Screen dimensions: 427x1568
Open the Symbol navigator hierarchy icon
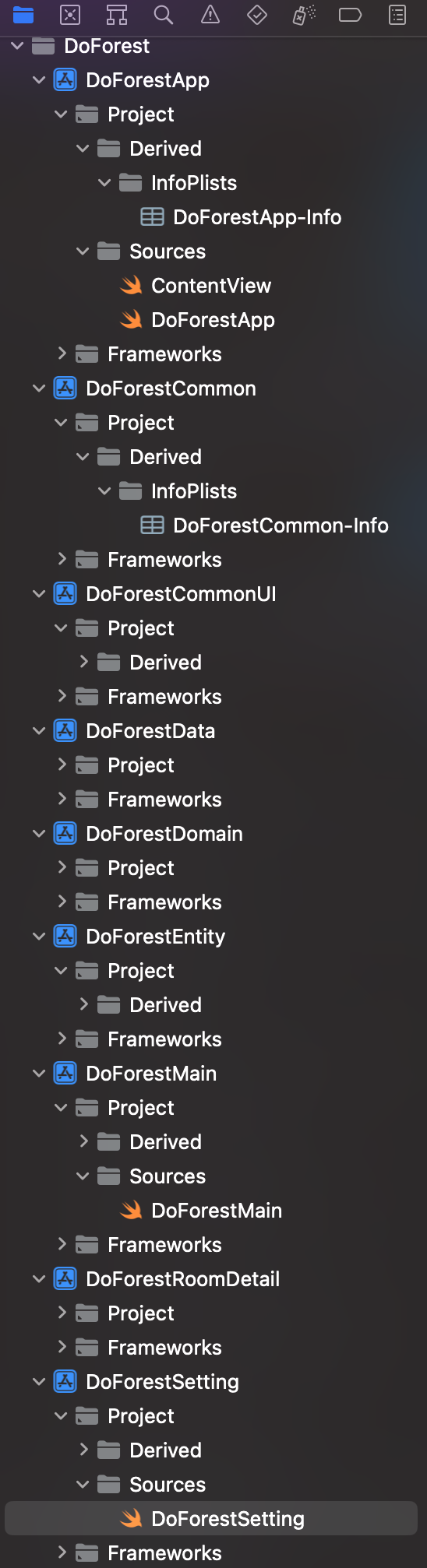coord(117,15)
